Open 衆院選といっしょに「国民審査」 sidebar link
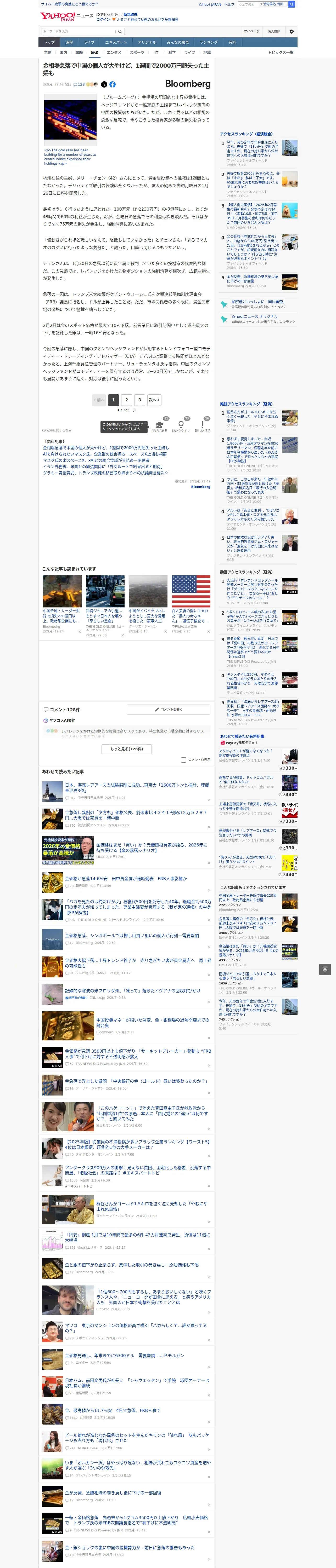This screenshot has width=336, height=1568. point(258,301)
